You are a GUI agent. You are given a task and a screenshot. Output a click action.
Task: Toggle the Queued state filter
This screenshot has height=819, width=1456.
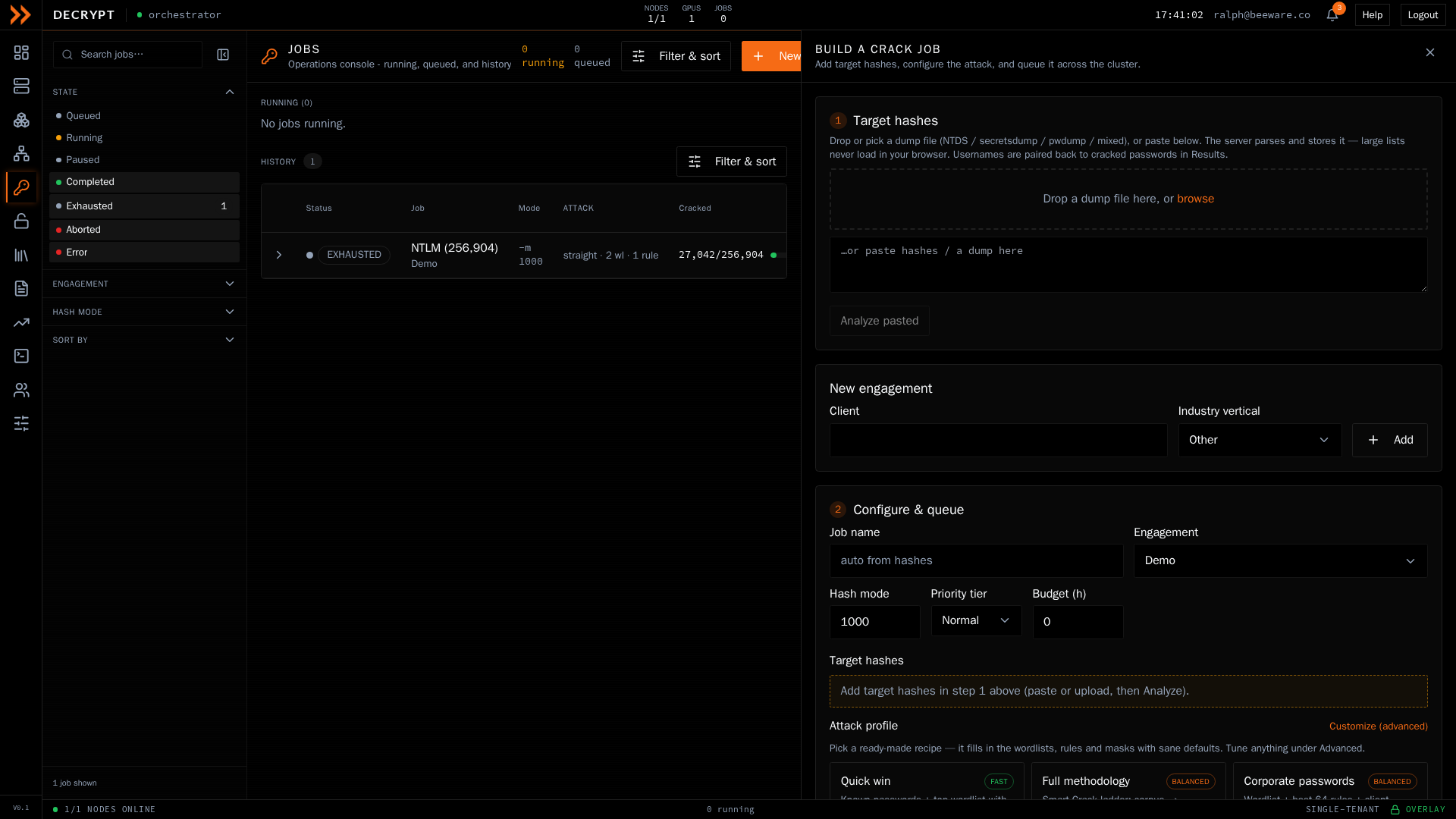click(x=144, y=116)
